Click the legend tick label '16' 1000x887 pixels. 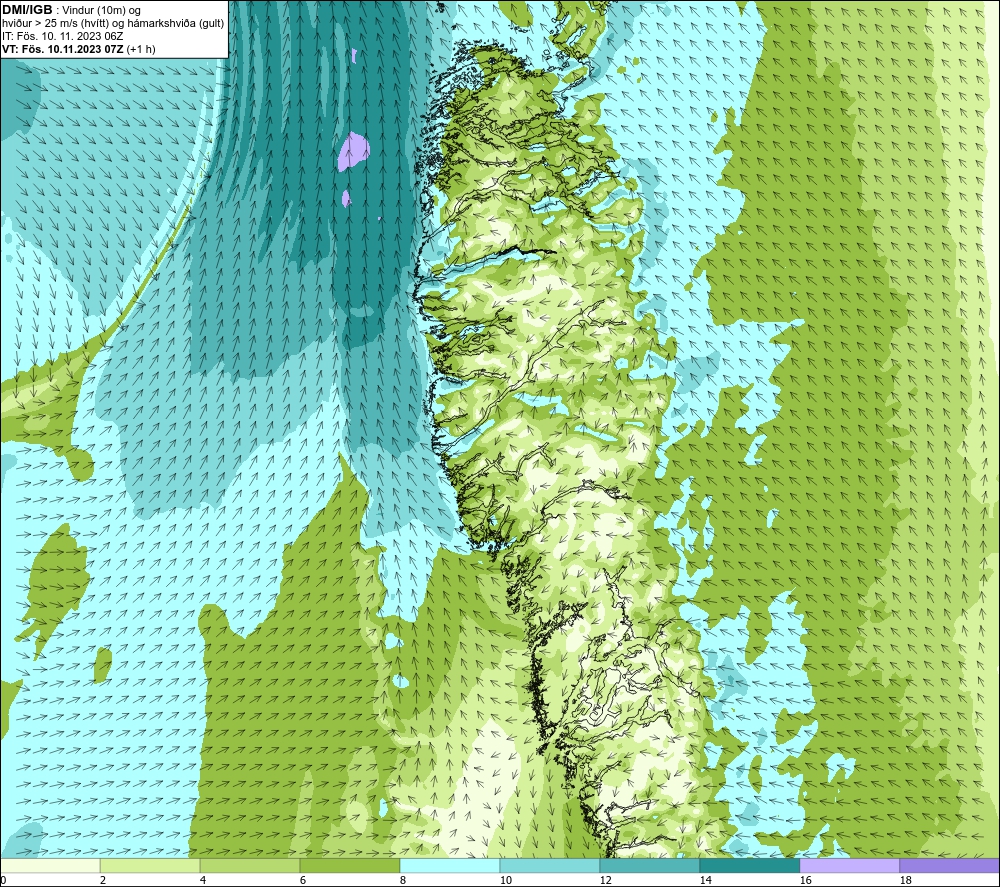point(805,881)
